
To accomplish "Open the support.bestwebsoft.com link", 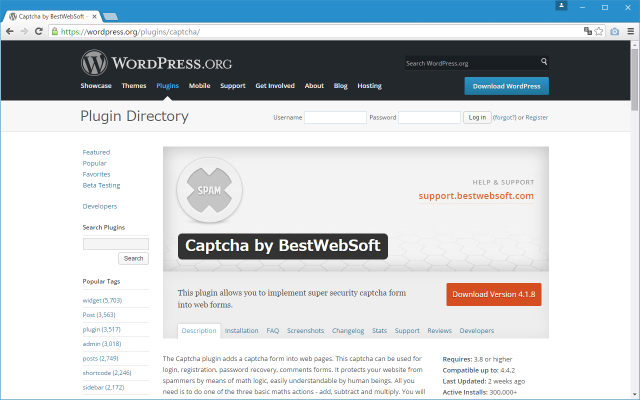I will tap(476, 196).
